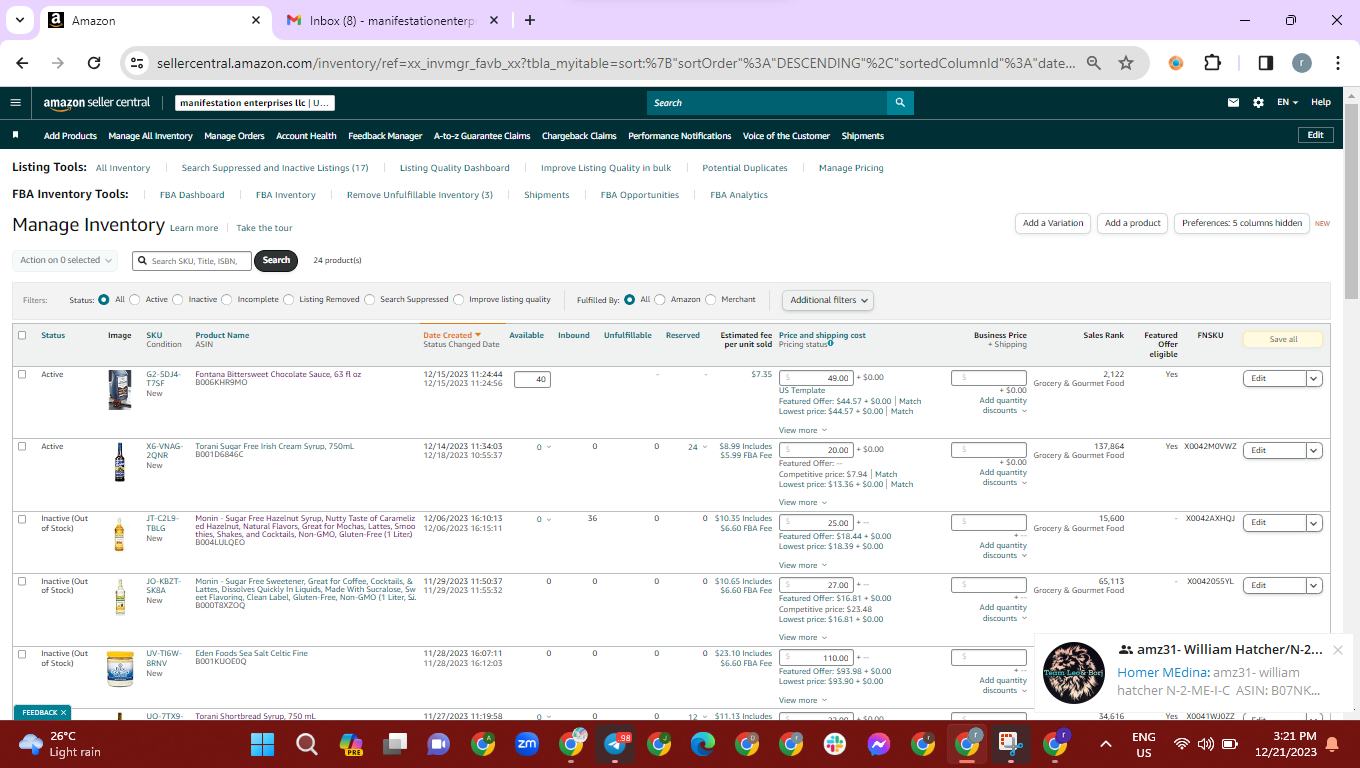Go to Manage Orders menu item

(234, 136)
